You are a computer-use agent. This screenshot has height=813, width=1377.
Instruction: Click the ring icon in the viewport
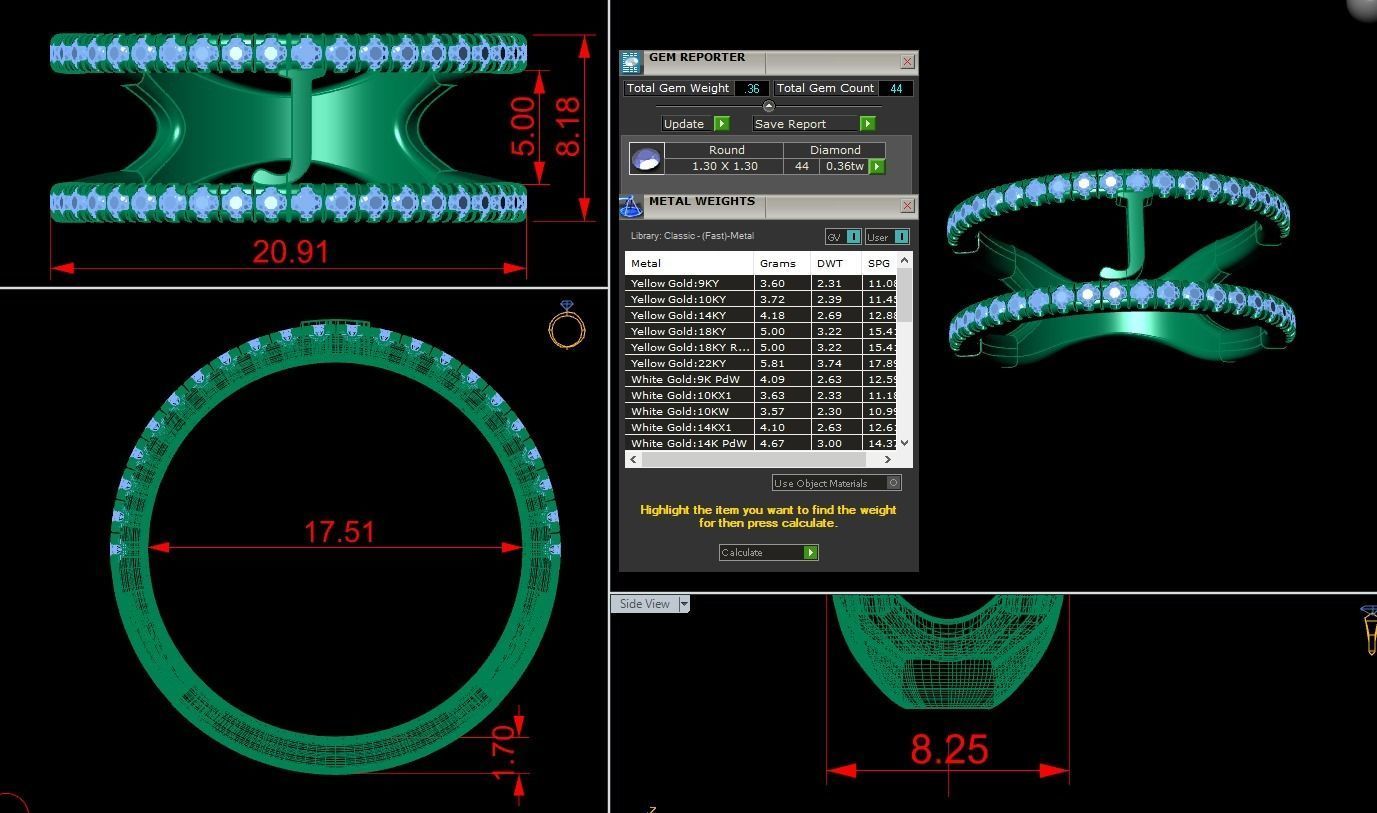(x=567, y=324)
